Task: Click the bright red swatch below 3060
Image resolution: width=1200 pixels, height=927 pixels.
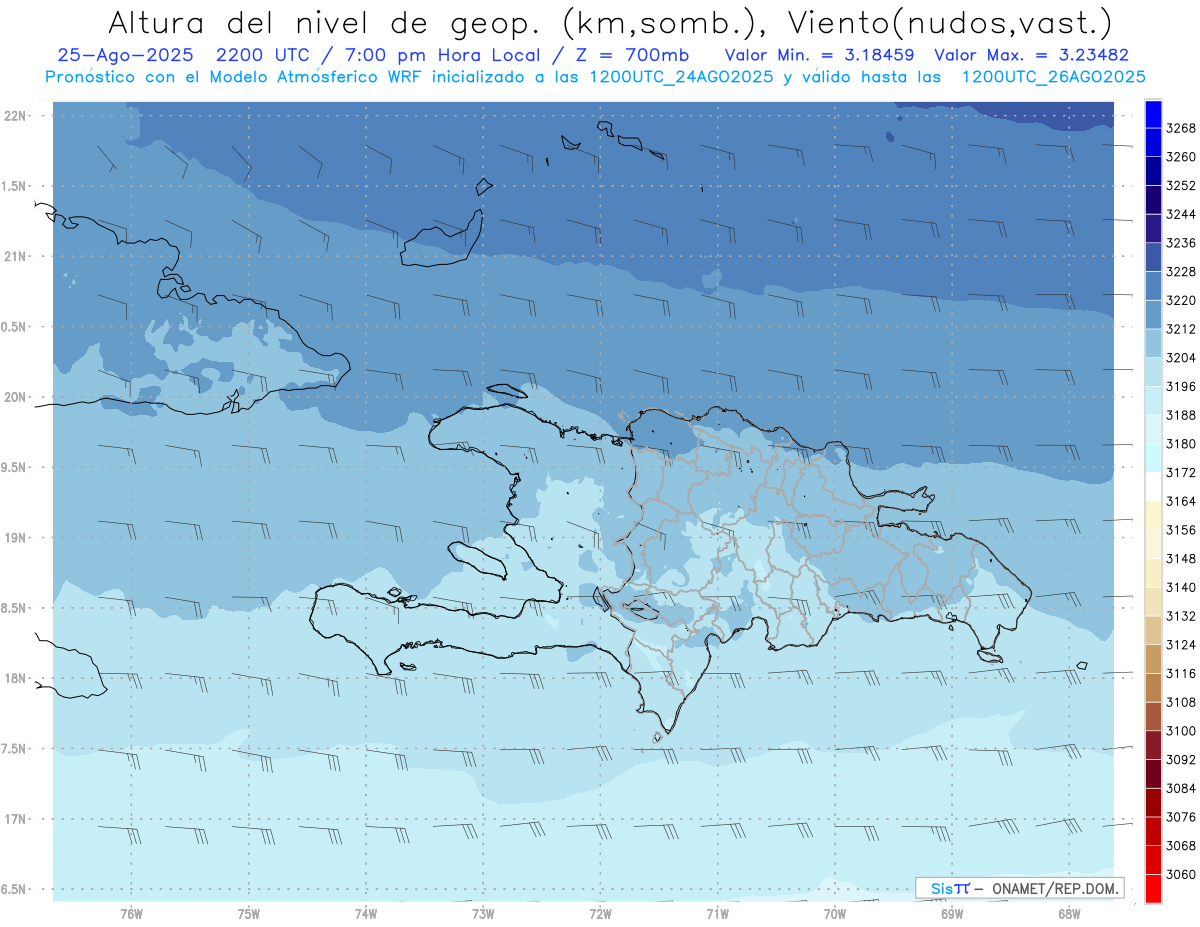Action: pos(1153,889)
